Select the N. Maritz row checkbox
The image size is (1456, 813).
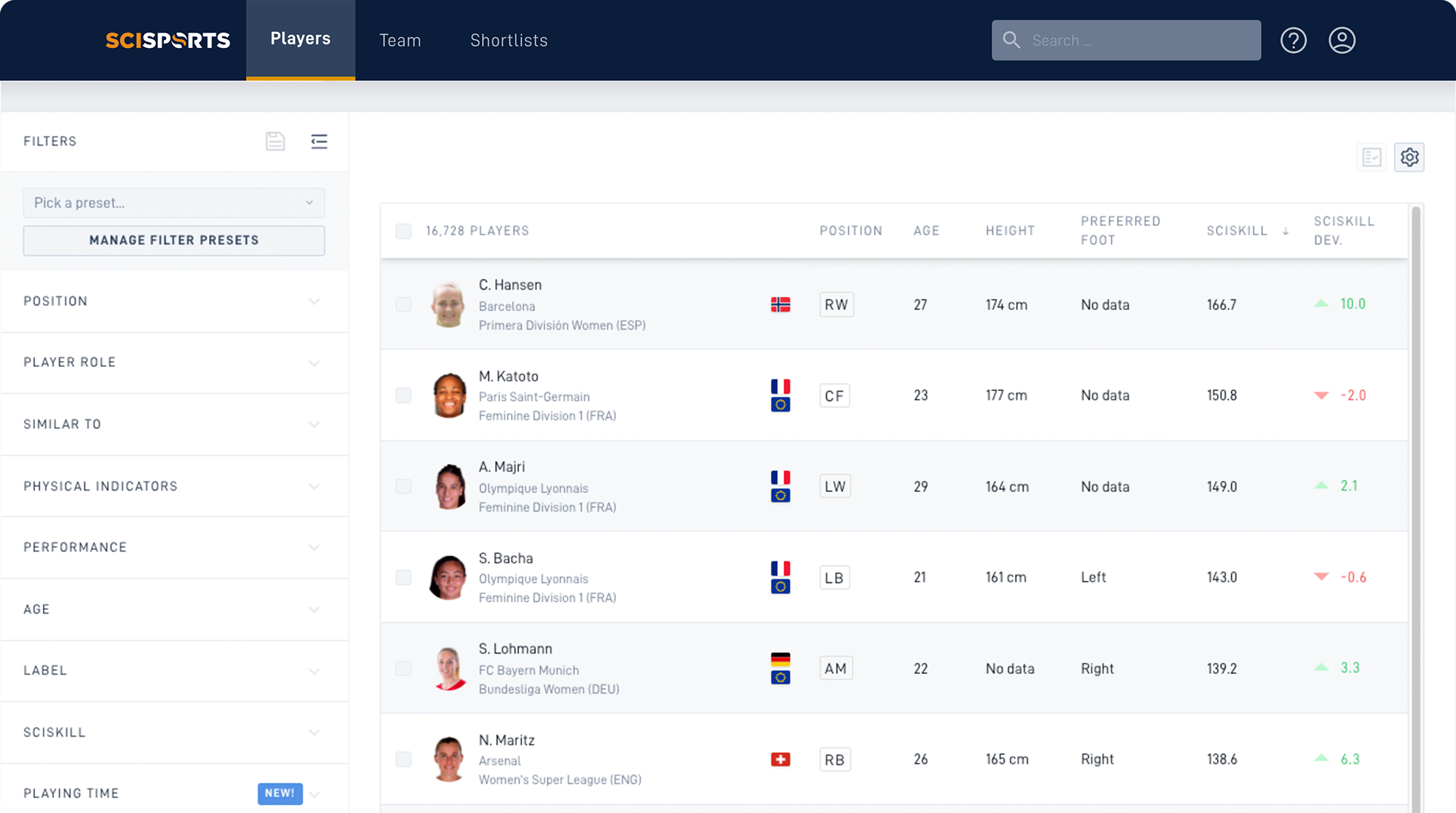coord(403,759)
